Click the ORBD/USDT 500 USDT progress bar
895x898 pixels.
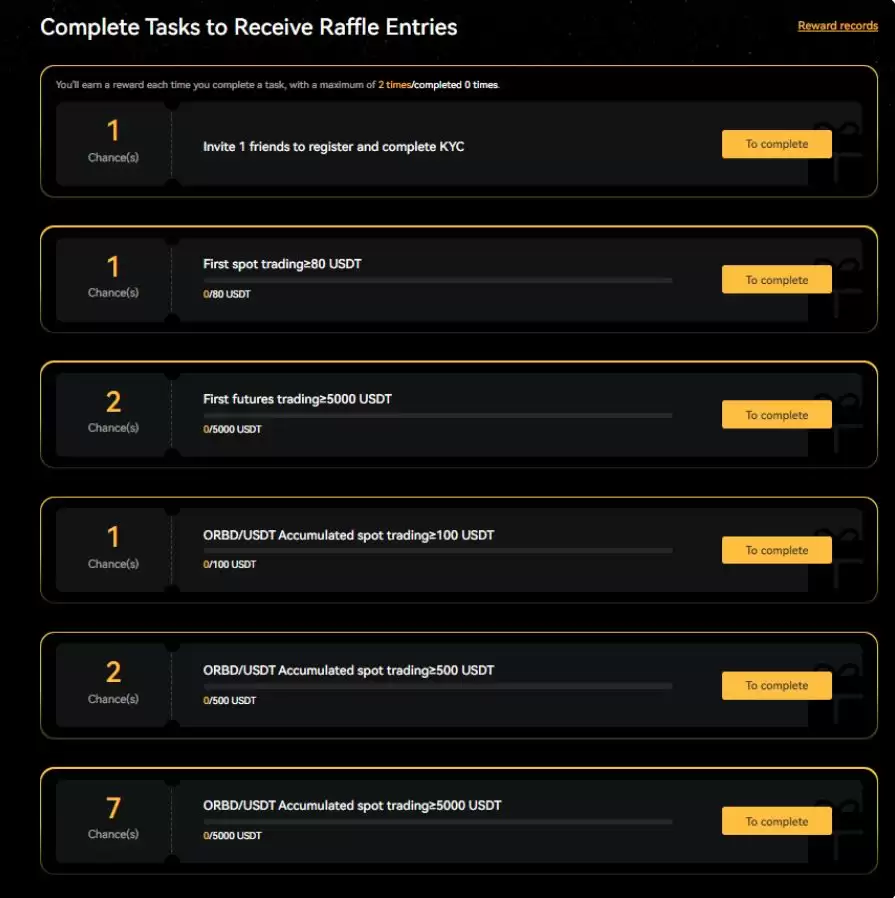(437, 686)
